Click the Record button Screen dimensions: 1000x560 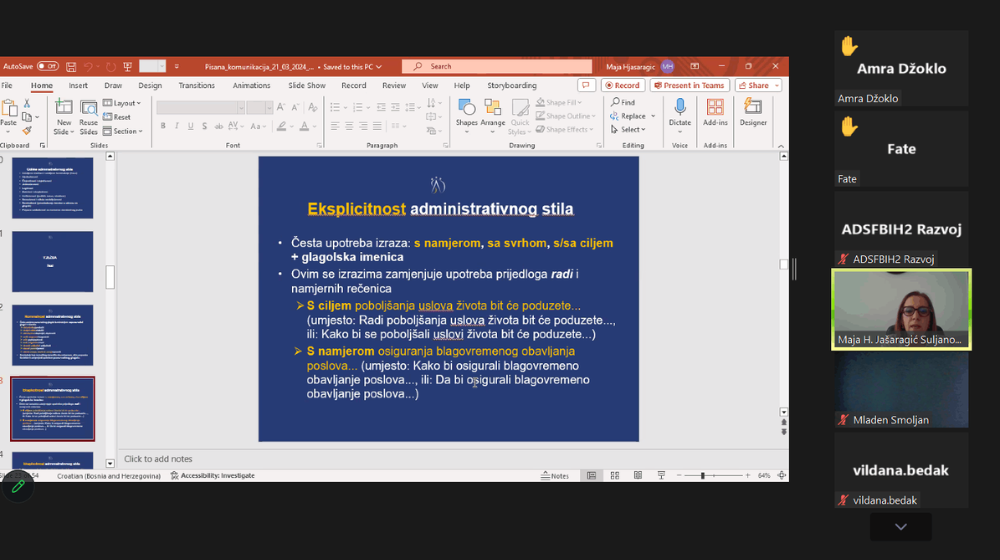[623, 85]
